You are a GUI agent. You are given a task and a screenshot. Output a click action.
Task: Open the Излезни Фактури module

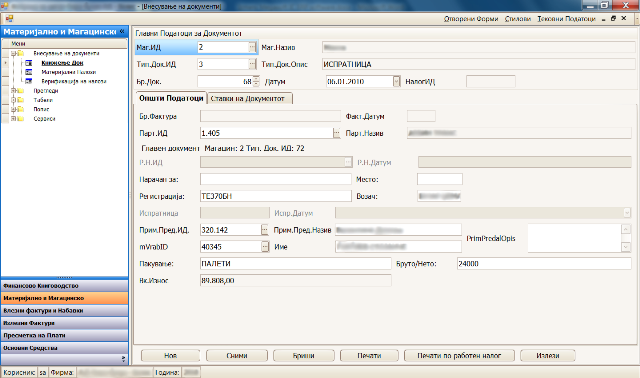coord(64,323)
